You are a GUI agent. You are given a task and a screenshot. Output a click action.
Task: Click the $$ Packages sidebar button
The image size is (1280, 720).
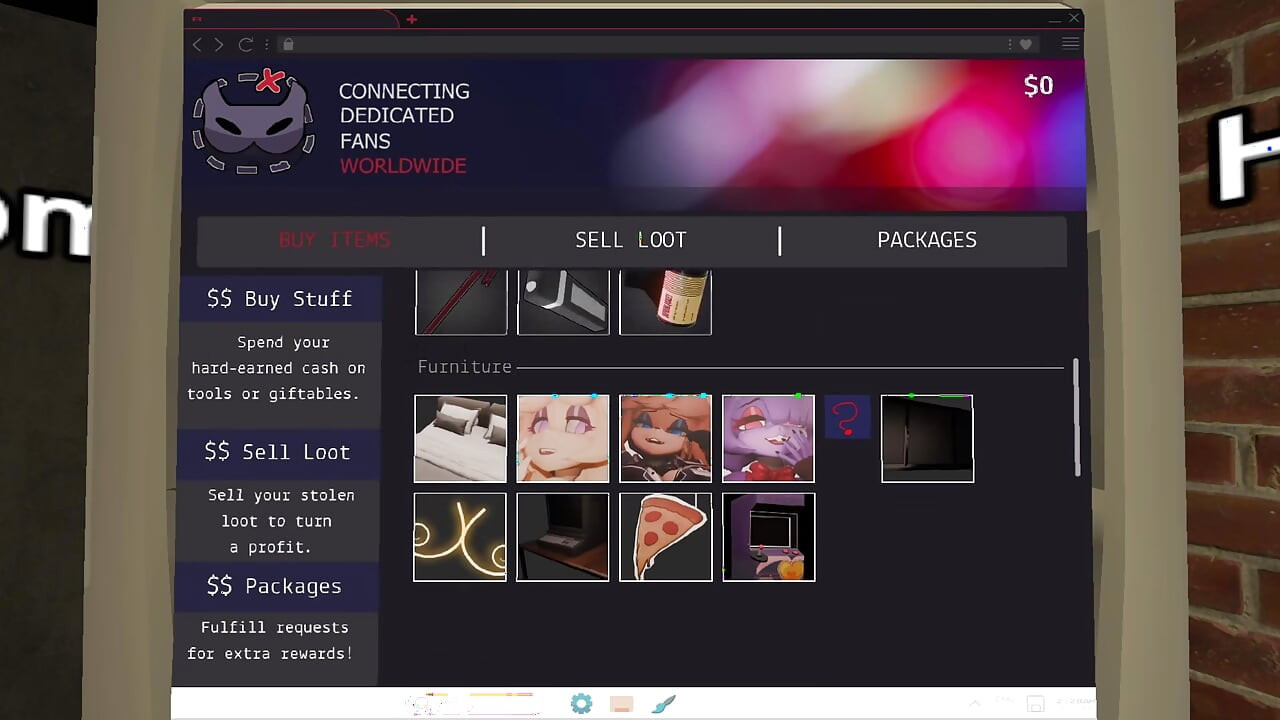tap(274, 586)
